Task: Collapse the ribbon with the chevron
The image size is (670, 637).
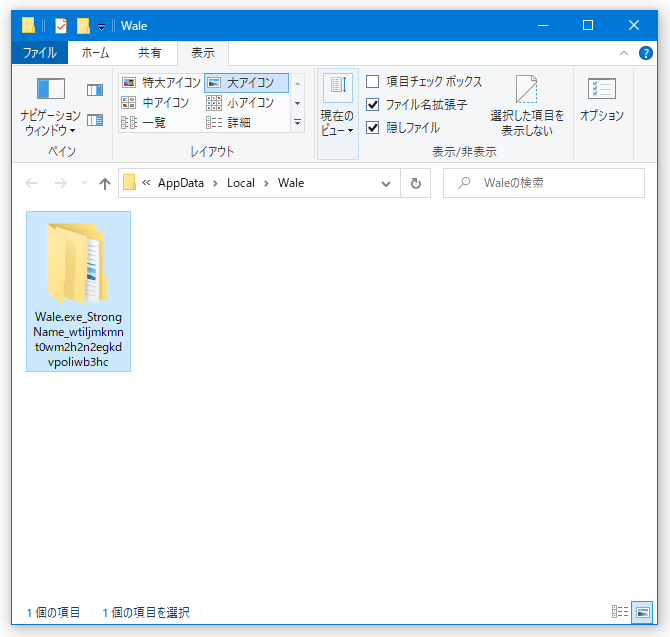Action: click(x=624, y=53)
